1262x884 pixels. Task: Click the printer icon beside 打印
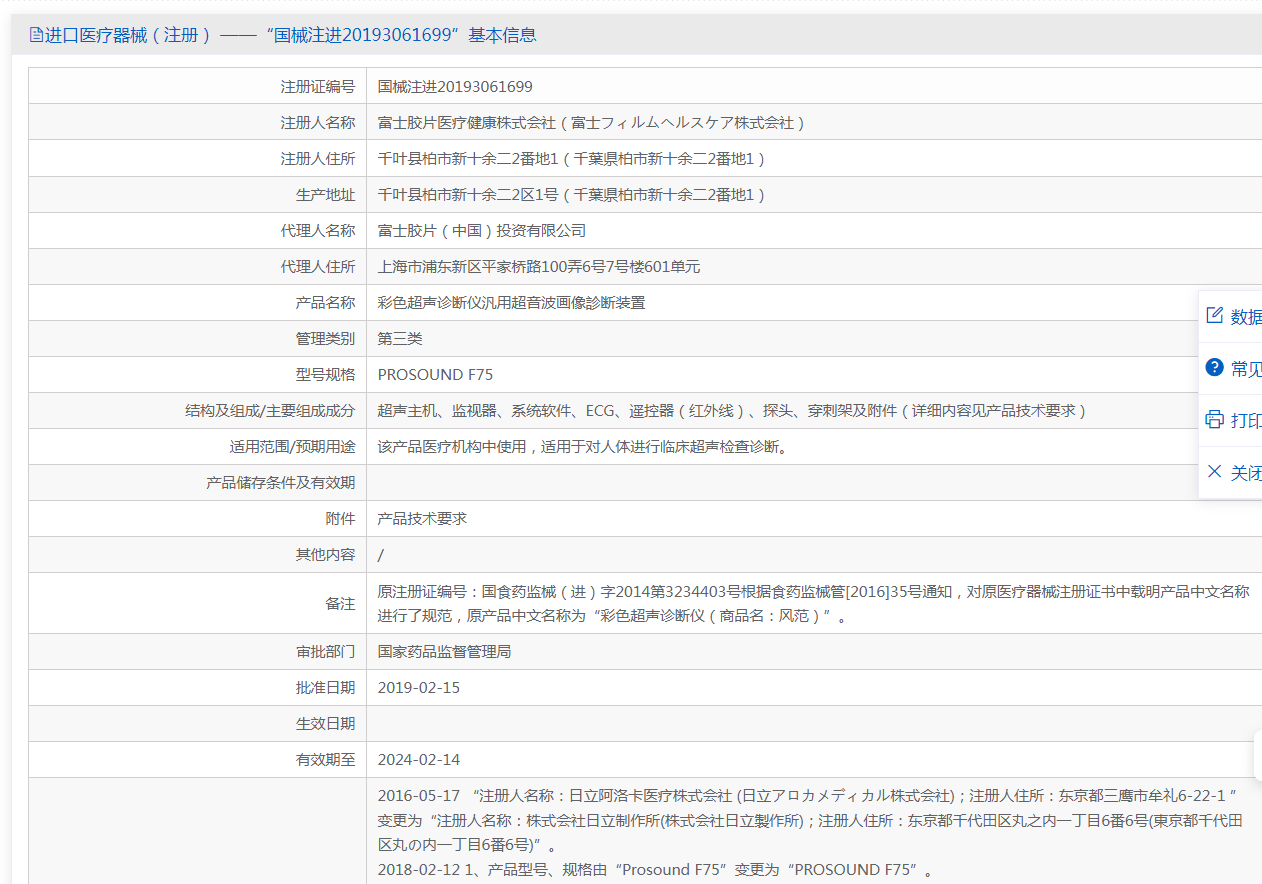1215,419
